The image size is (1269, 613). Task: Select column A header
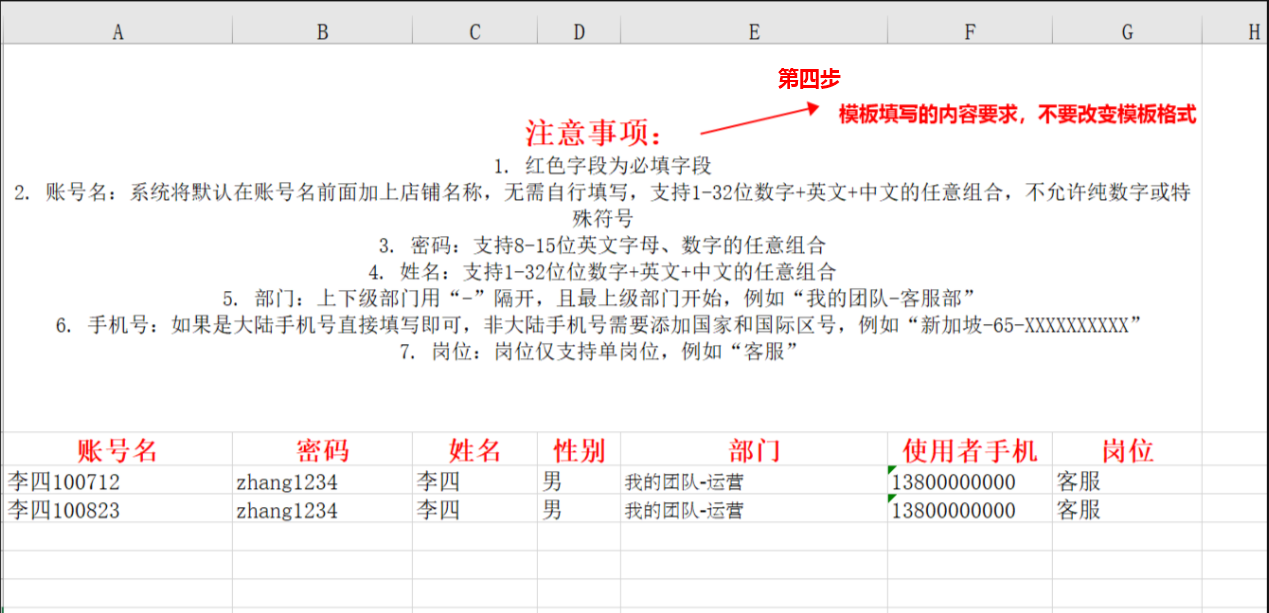click(117, 32)
